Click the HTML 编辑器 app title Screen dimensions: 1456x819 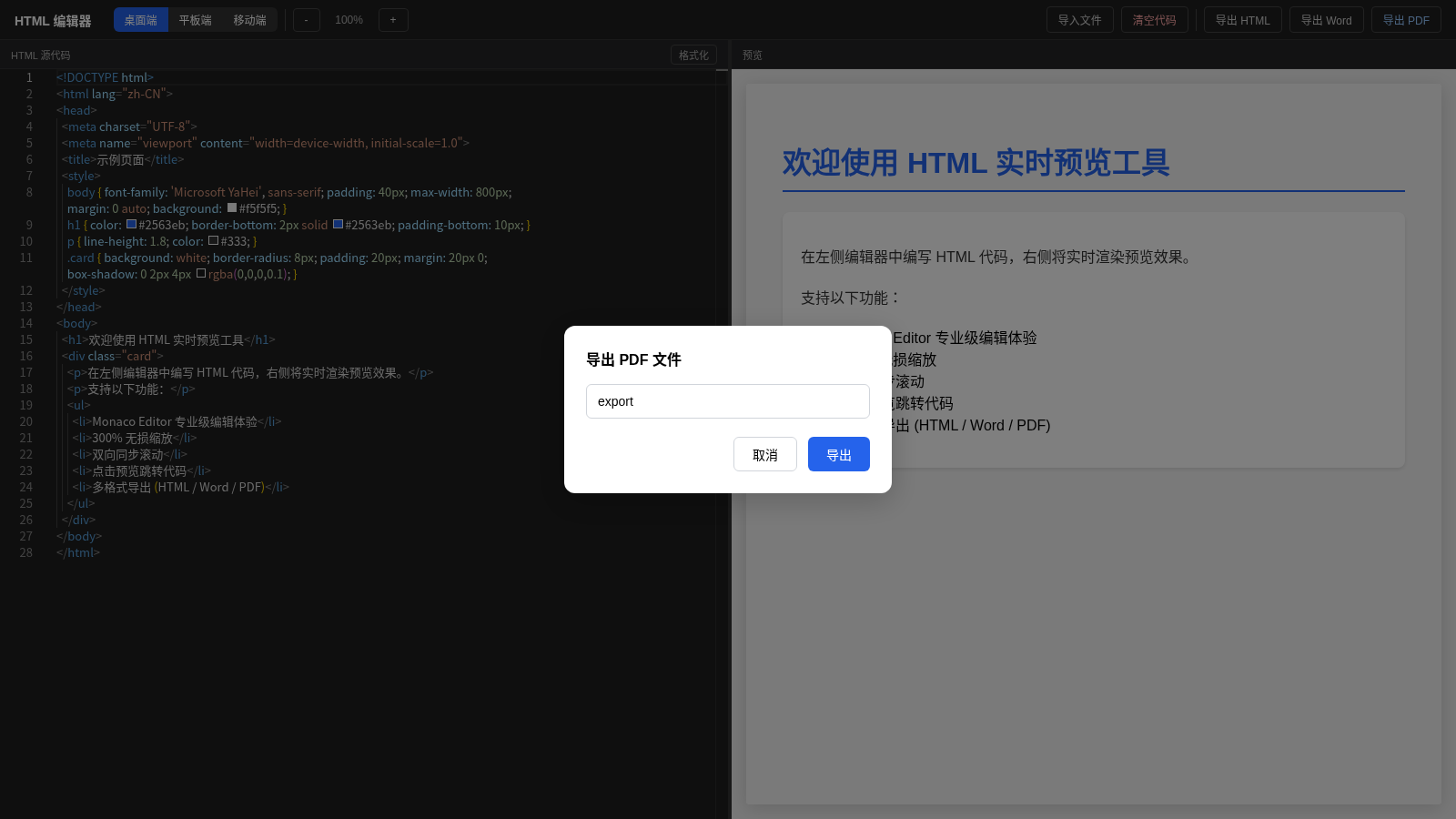53,21
